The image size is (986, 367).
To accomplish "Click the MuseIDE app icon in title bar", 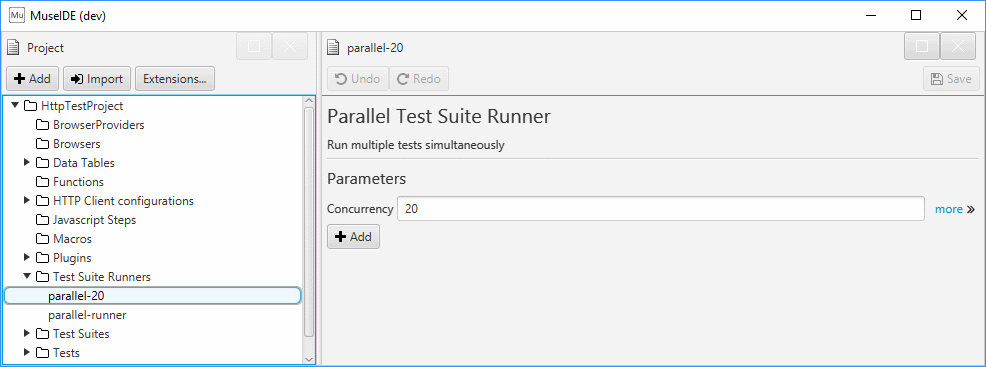I will [x=16, y=16].
